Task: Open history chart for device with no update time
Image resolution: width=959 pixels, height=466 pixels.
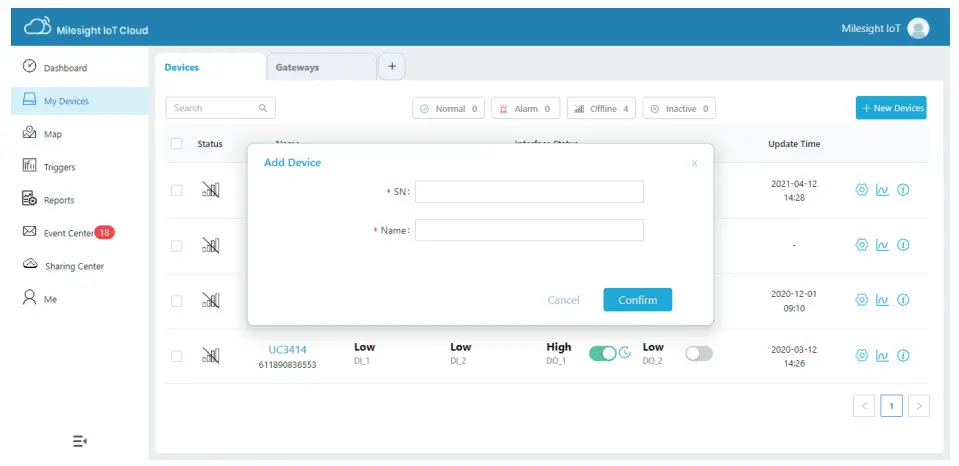Action: point(882,245)
